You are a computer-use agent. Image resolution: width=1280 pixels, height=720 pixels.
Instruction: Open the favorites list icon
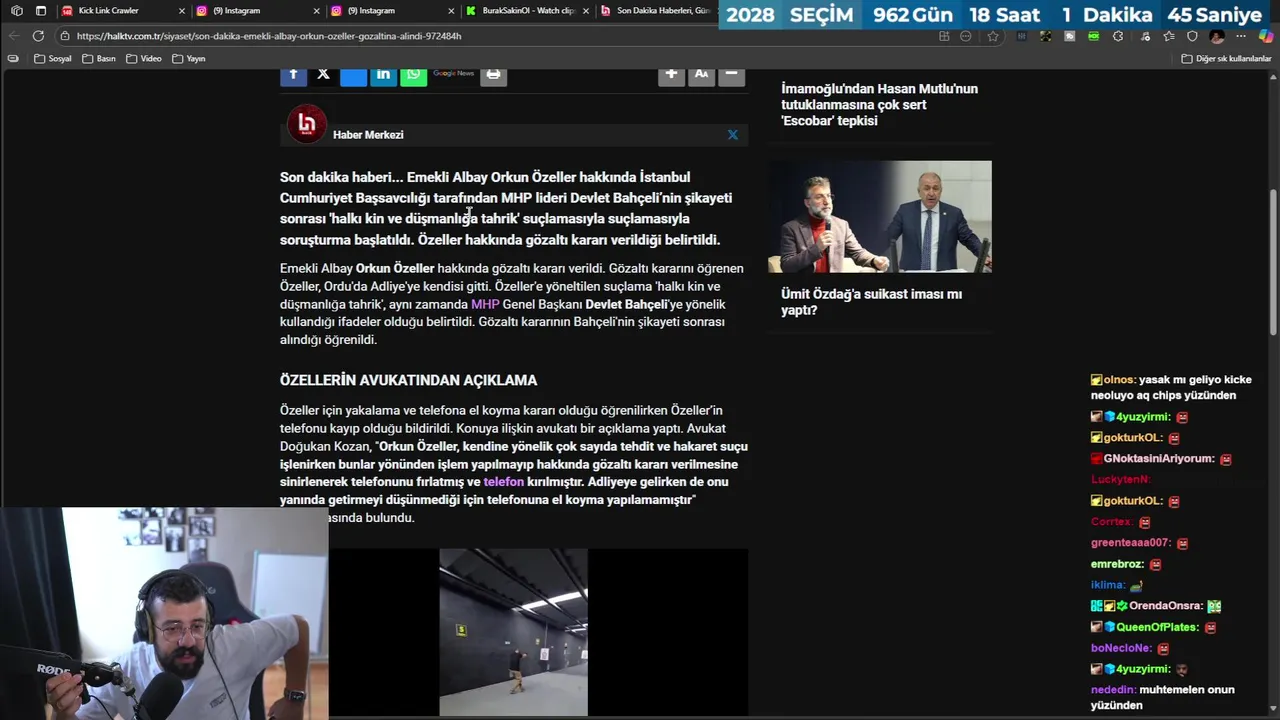coord(1167,36)
